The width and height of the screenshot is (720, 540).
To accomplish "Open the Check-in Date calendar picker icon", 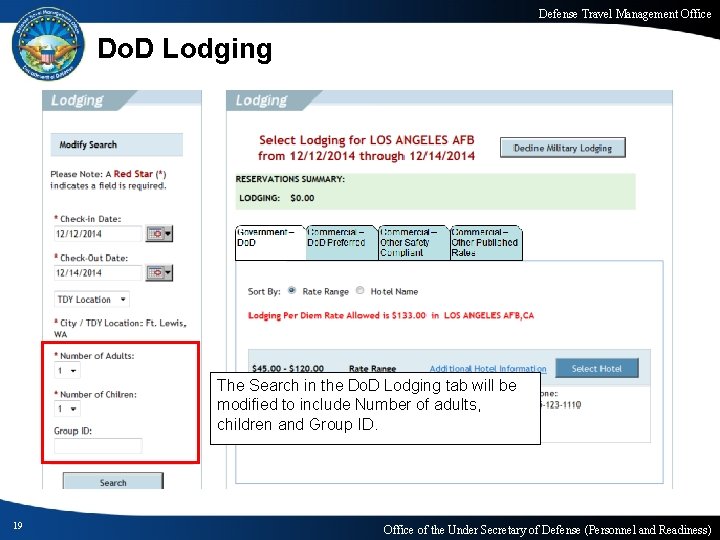I will pyautogui.click(x=159, y=234).
